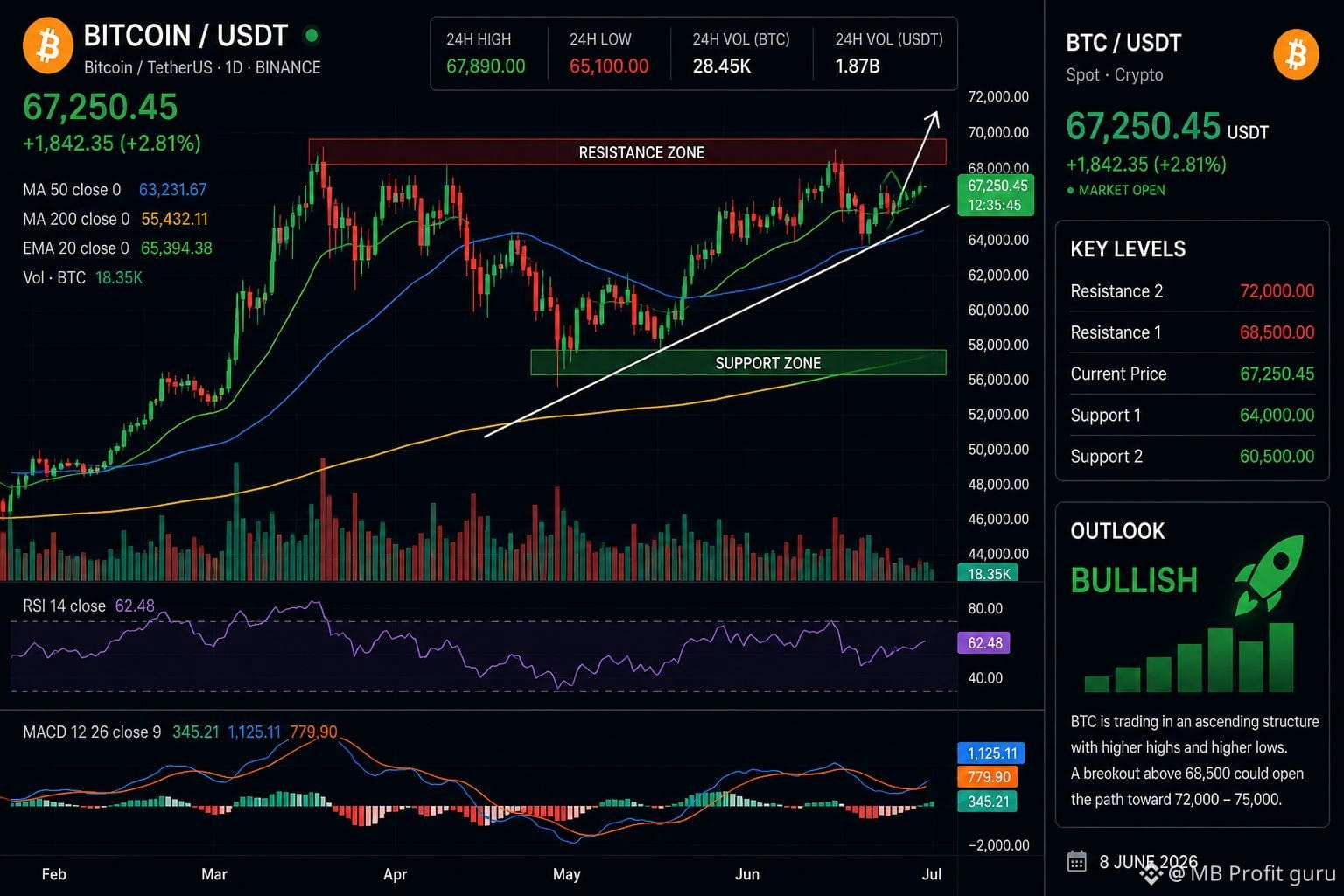
Task: Click the 58,000.00 price axis label
Action: coord(998,346)
